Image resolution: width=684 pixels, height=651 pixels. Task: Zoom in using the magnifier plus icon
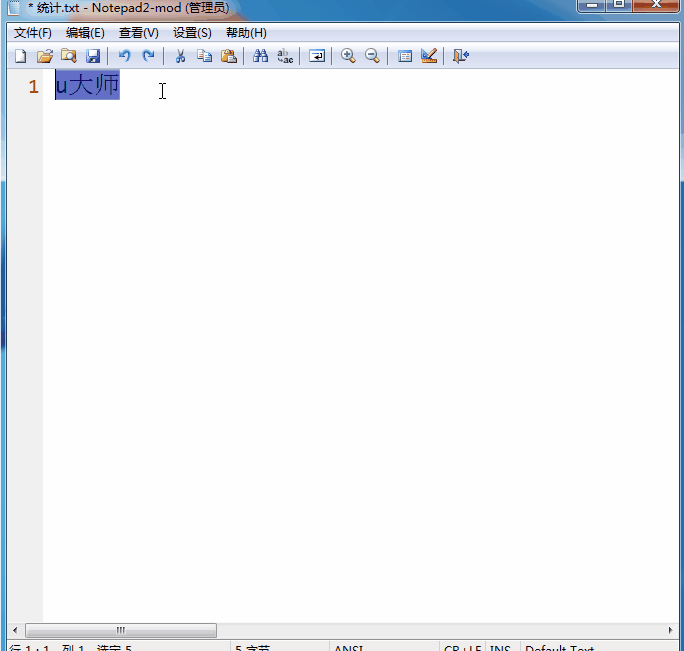coord(348,56)
